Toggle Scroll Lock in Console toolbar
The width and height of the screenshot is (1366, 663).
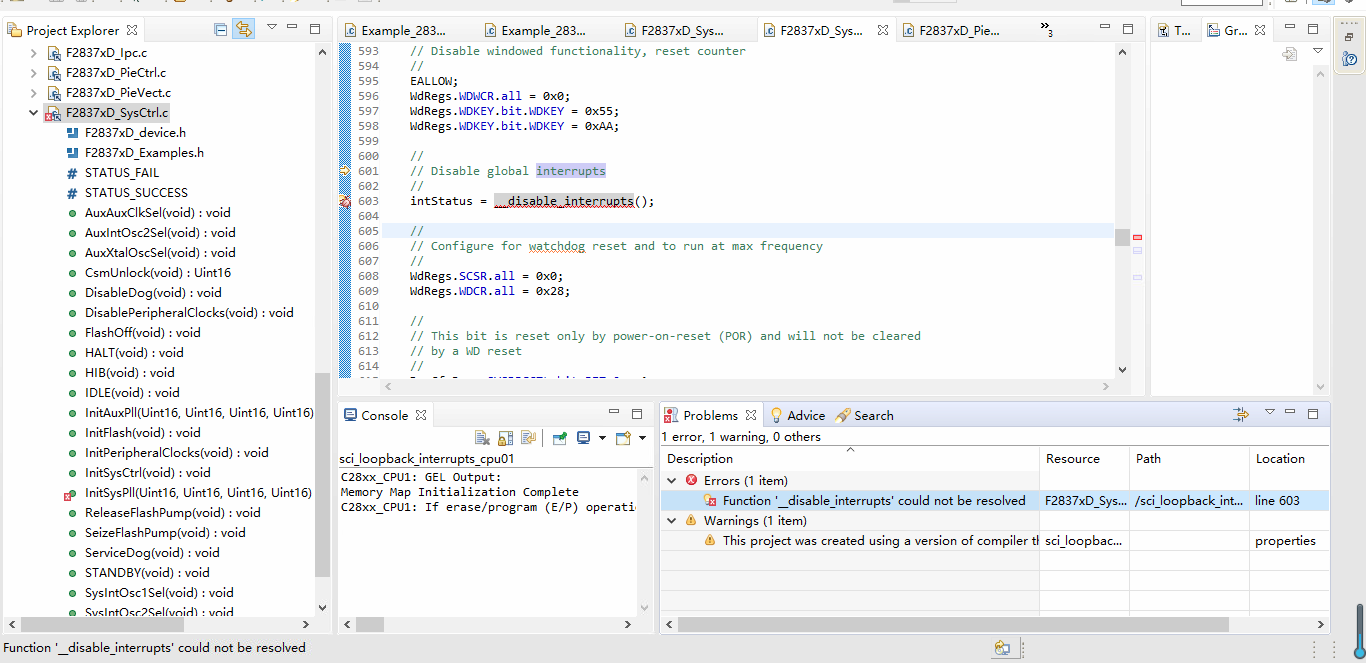pyautogui.click(x=505, y=438)
